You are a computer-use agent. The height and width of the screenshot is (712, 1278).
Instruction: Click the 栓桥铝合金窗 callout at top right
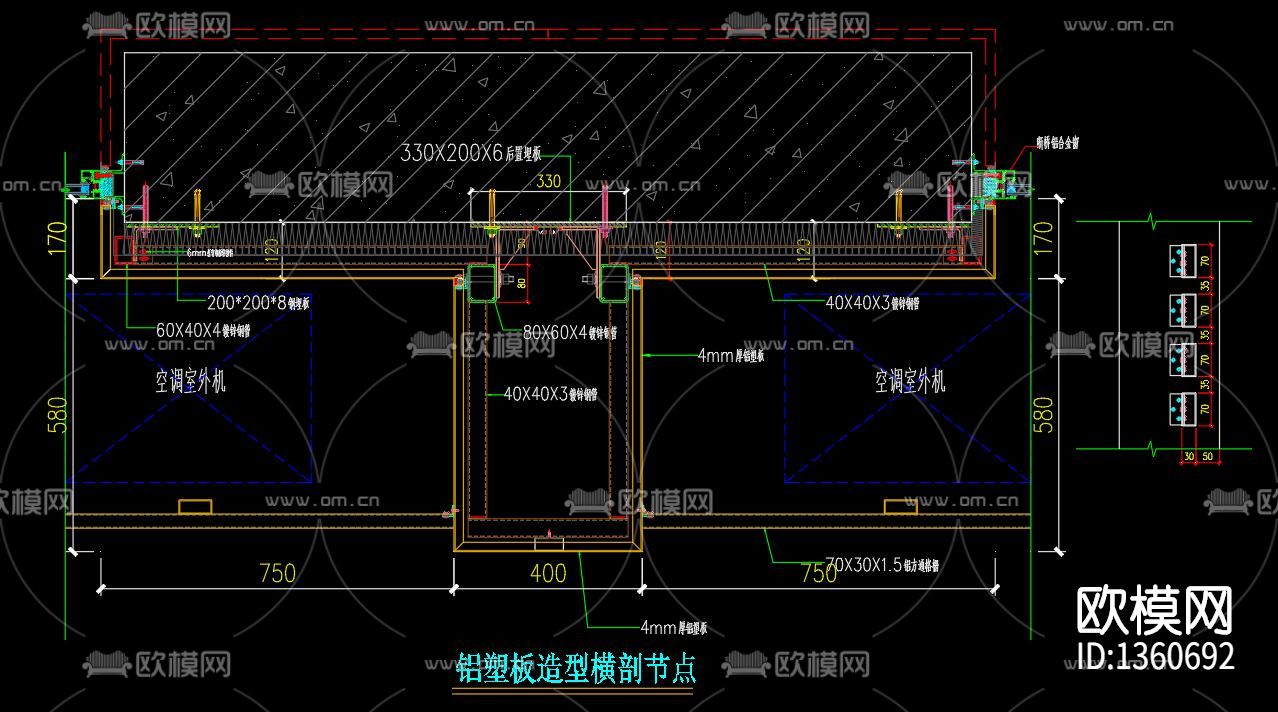click(x=1055, y=140)
